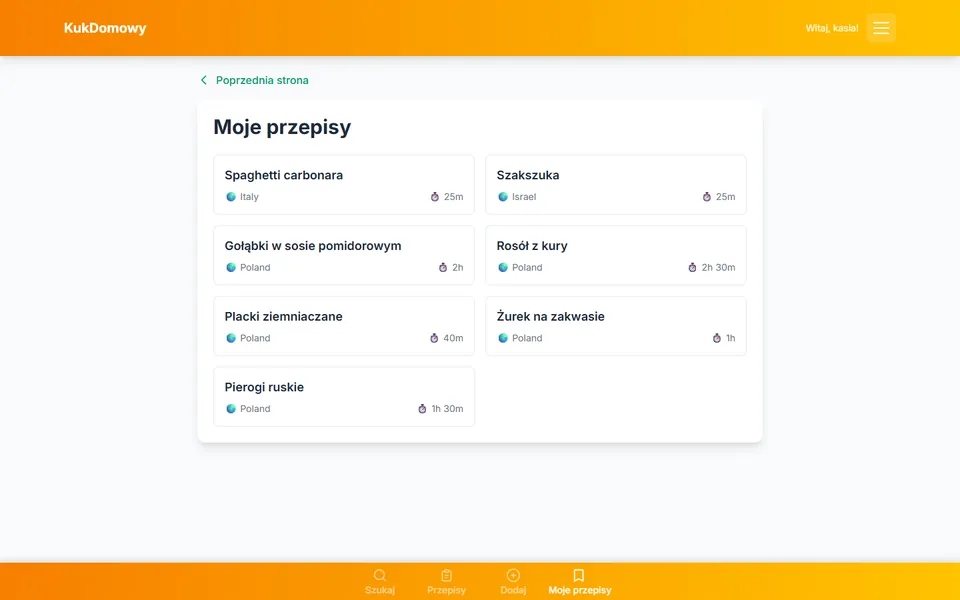Screen dimensions: 960x600
Task: Click globe icon next to Israel
Action: coord(503,197)
